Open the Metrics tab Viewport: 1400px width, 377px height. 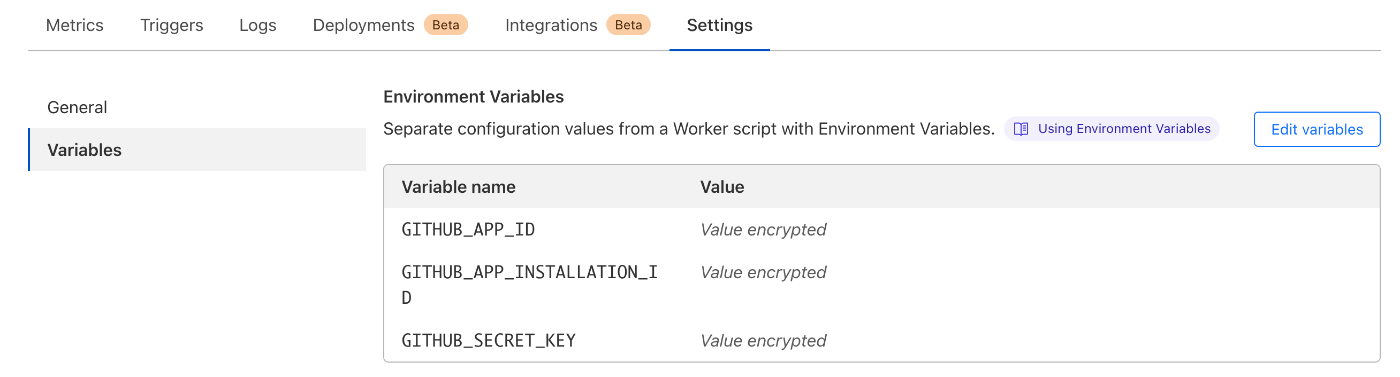tap(75, 25)
